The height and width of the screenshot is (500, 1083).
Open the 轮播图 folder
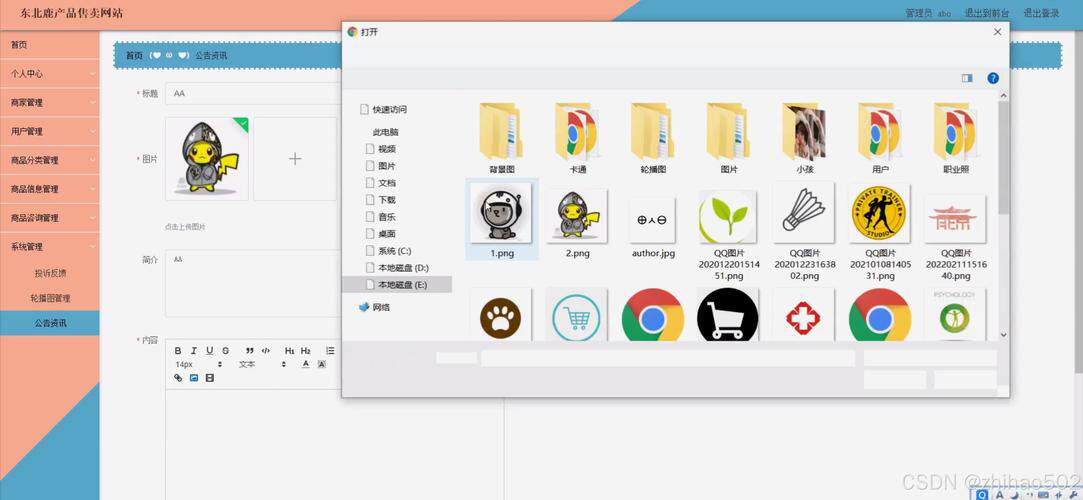(x=653, y=137)
